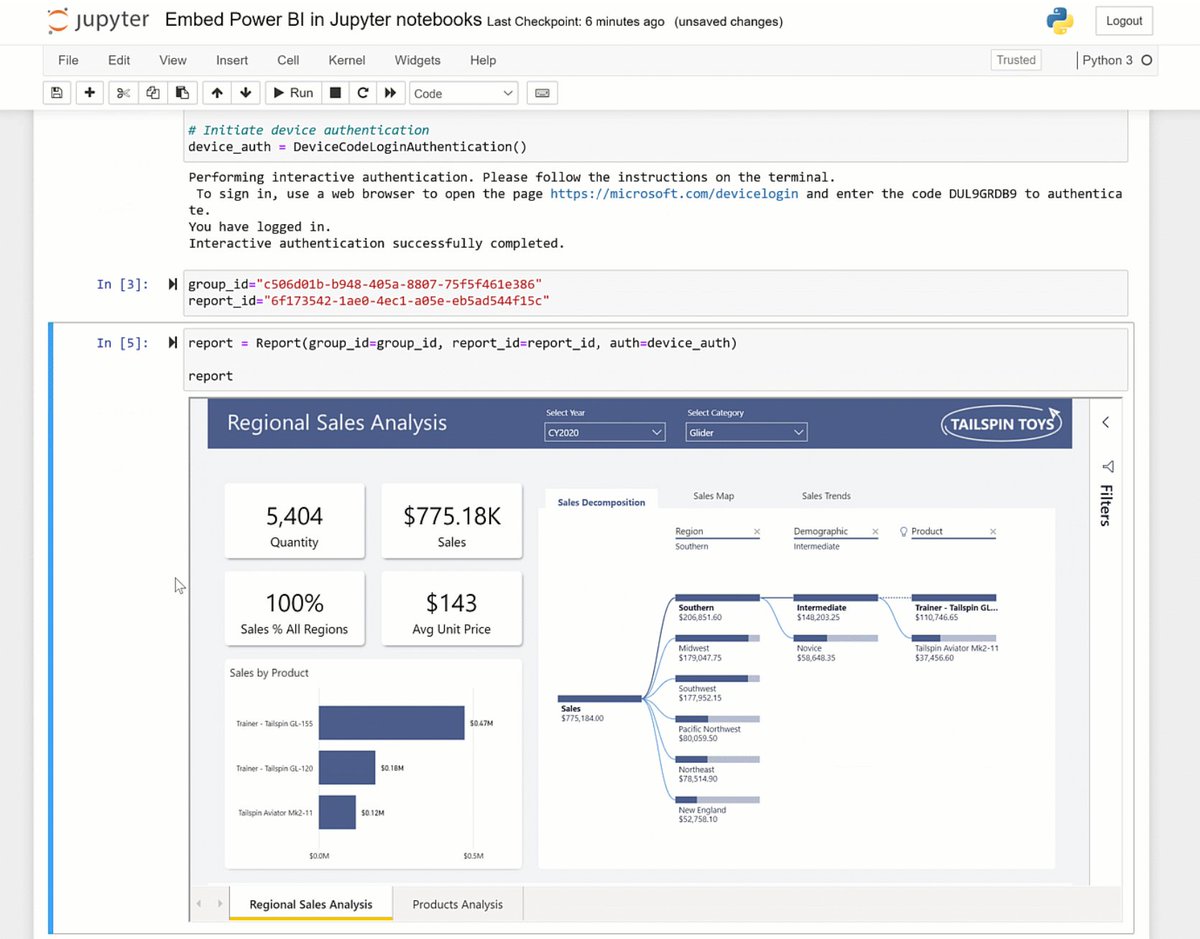Open the Regional Sales Analysis page tab

click(311, 904)
